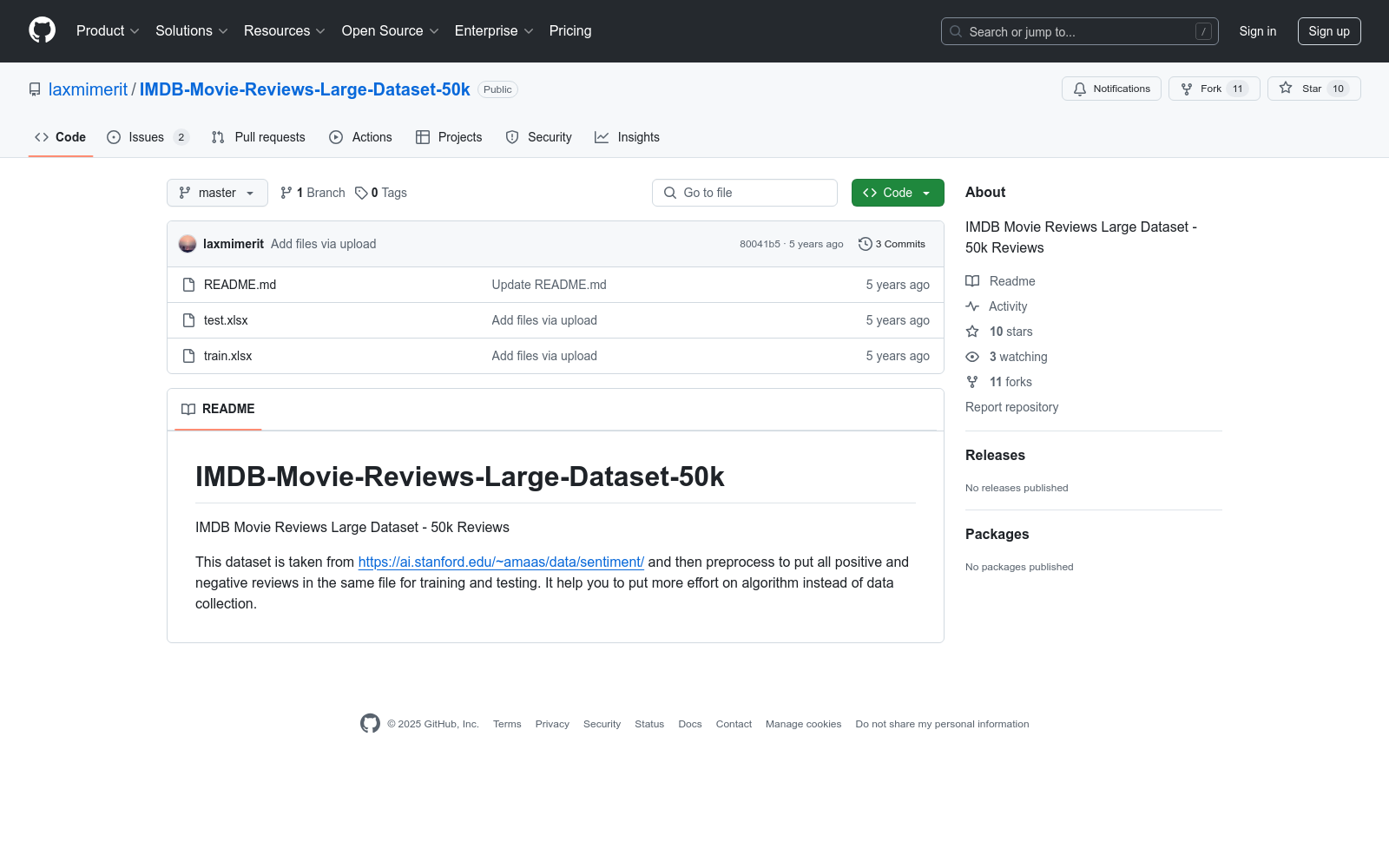Open test.xlsx commit message link

(x=544, y=320)
